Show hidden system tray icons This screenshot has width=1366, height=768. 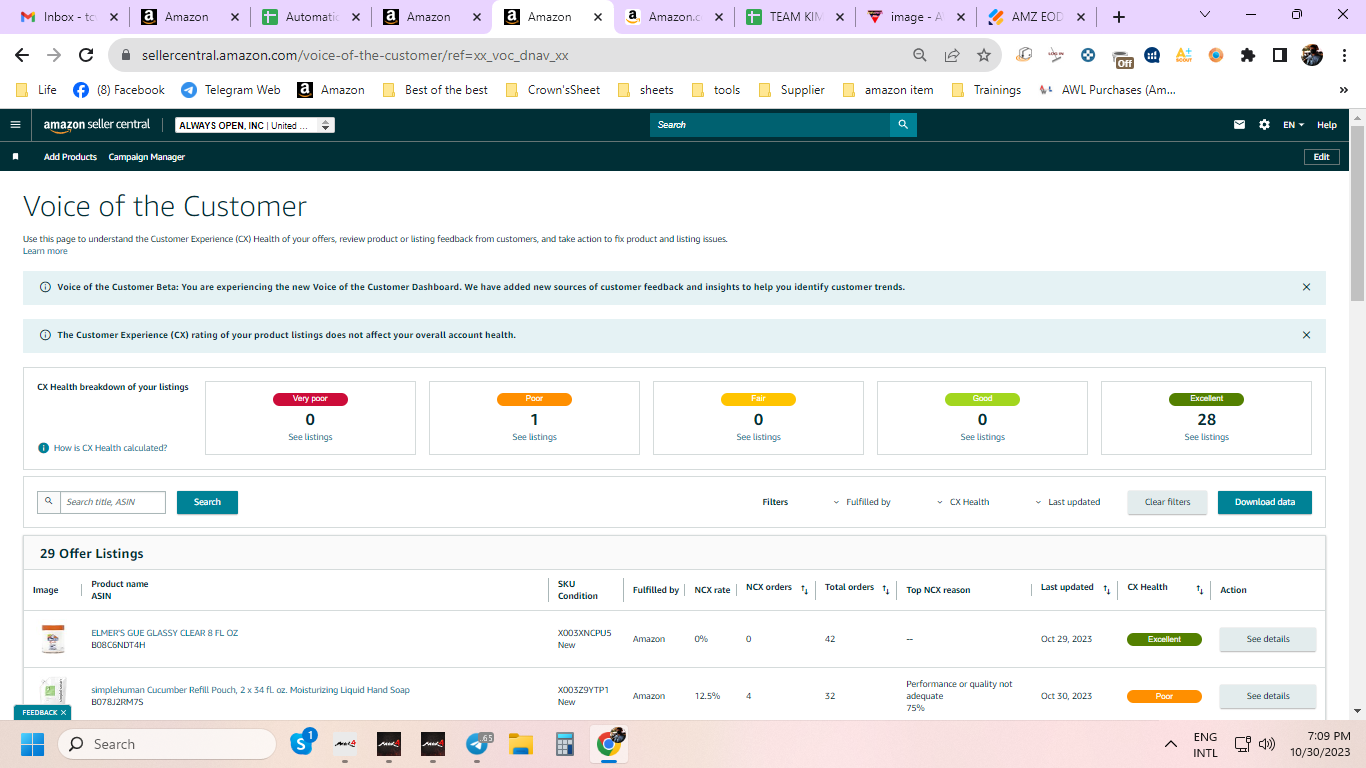pyautogui.click(x=1171, y=744)
